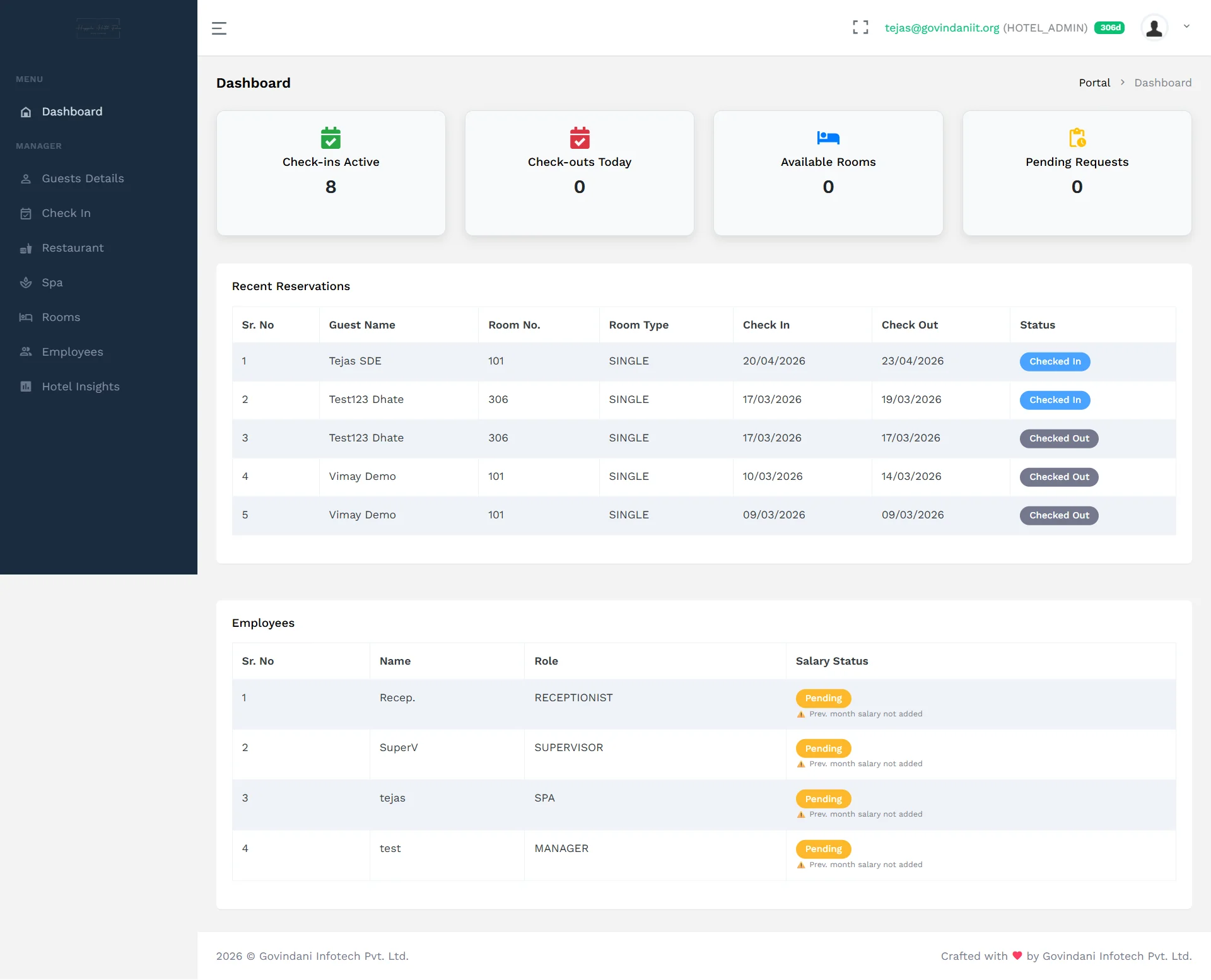Click warning icon in SuperV salary row
1211x980 pixels.
pyautogui.click(x=801, y=764)
